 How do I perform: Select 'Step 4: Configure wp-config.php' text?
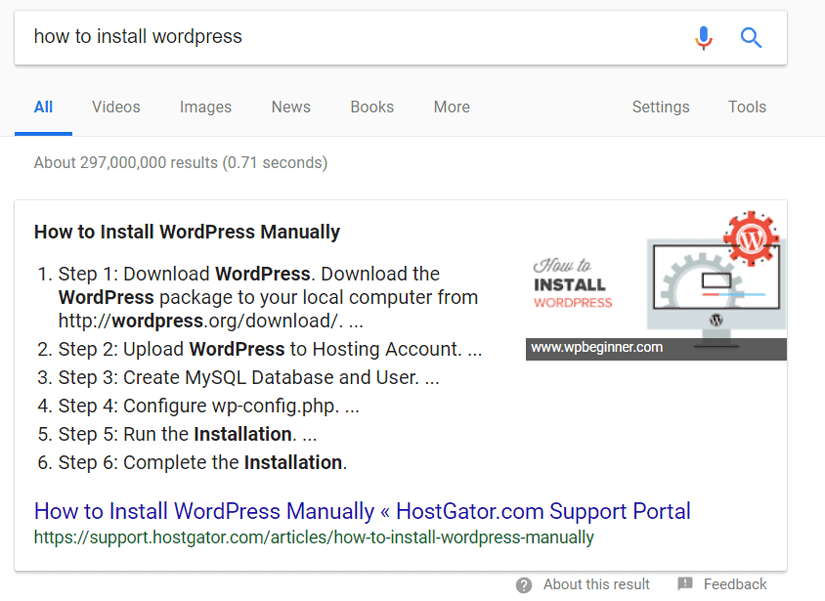(198, 406)
